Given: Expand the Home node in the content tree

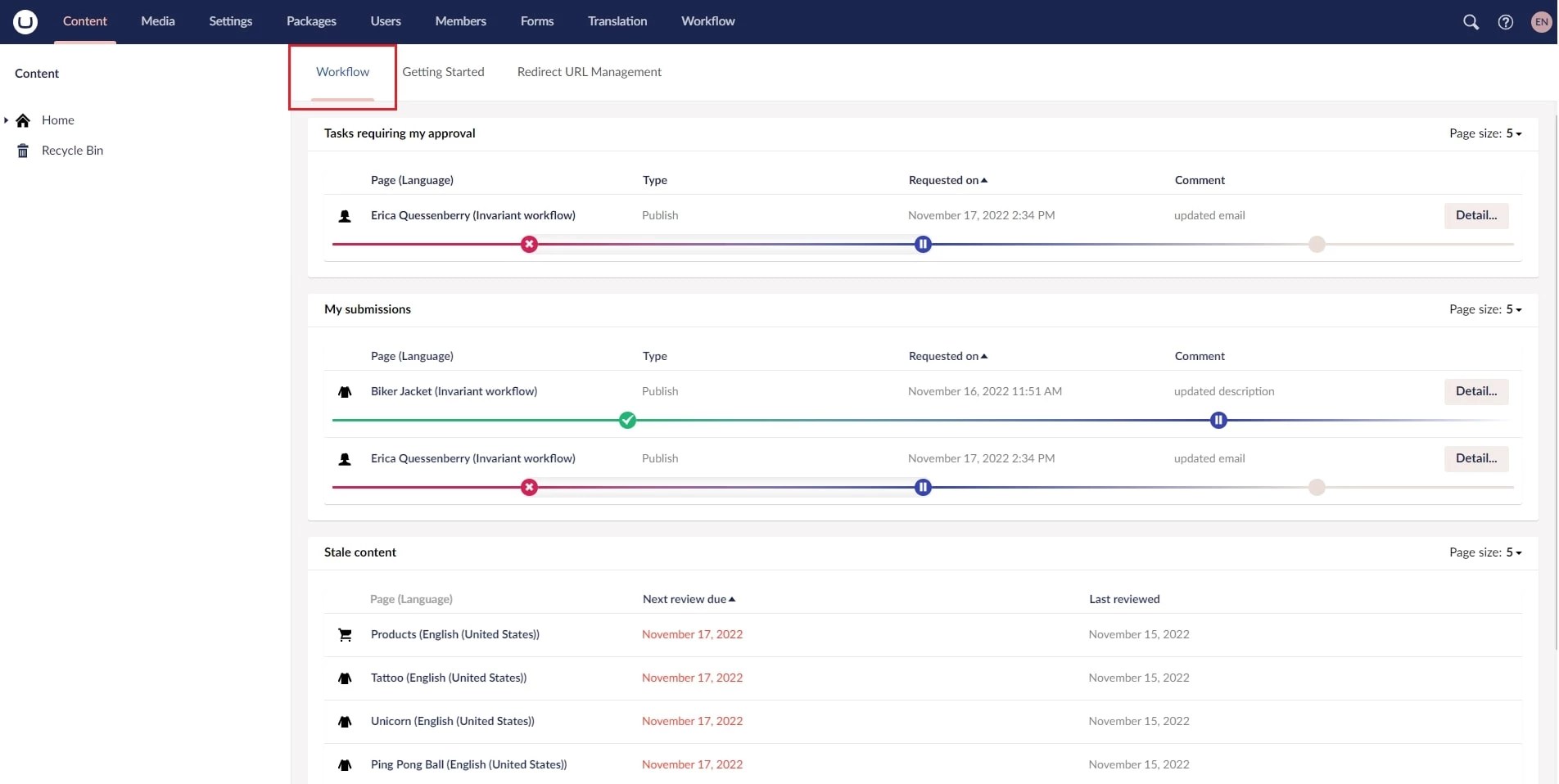Looking at the screenshot, I should [7, 120].
